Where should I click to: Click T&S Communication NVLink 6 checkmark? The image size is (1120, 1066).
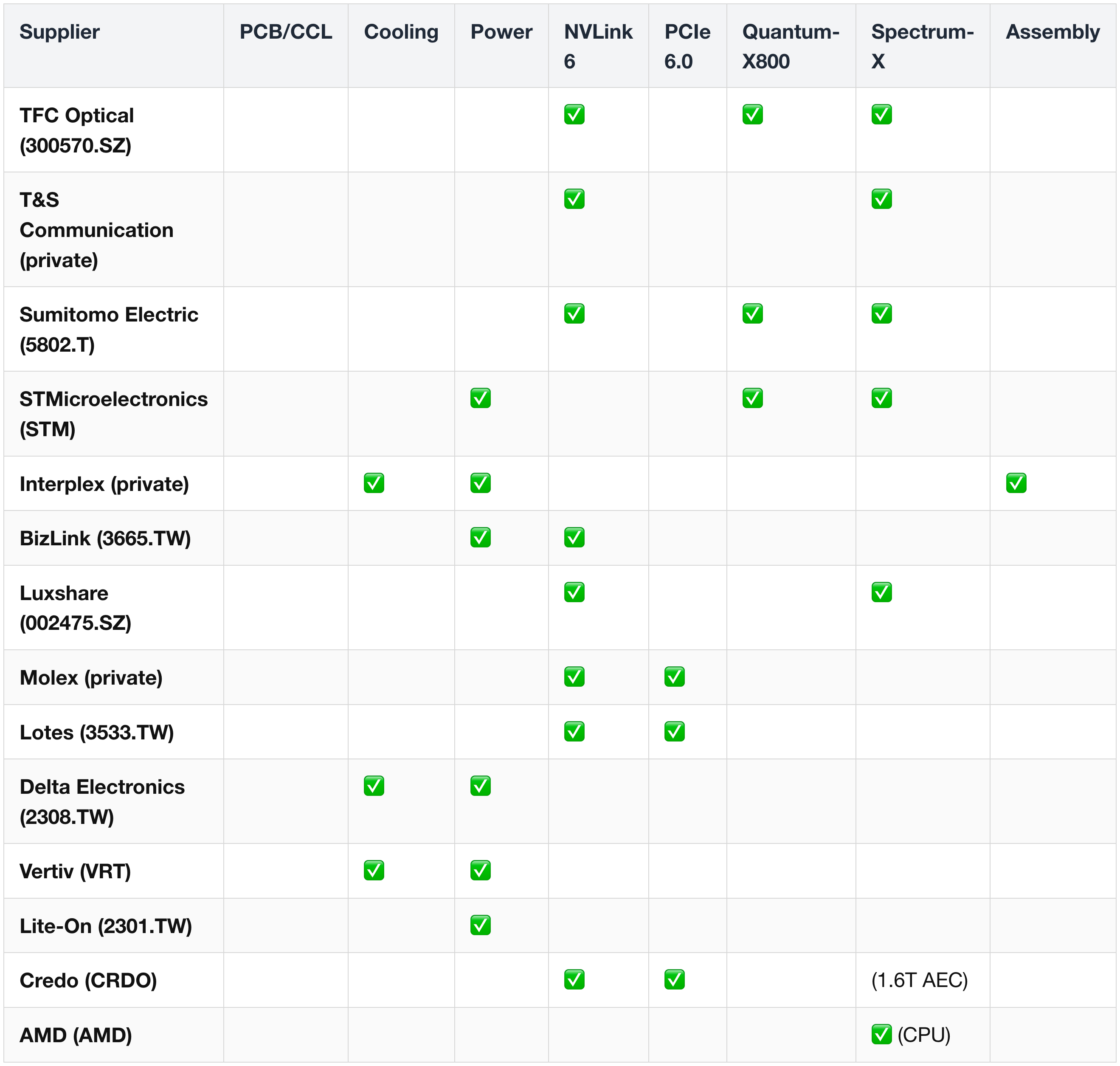click(x=574, y=199)
